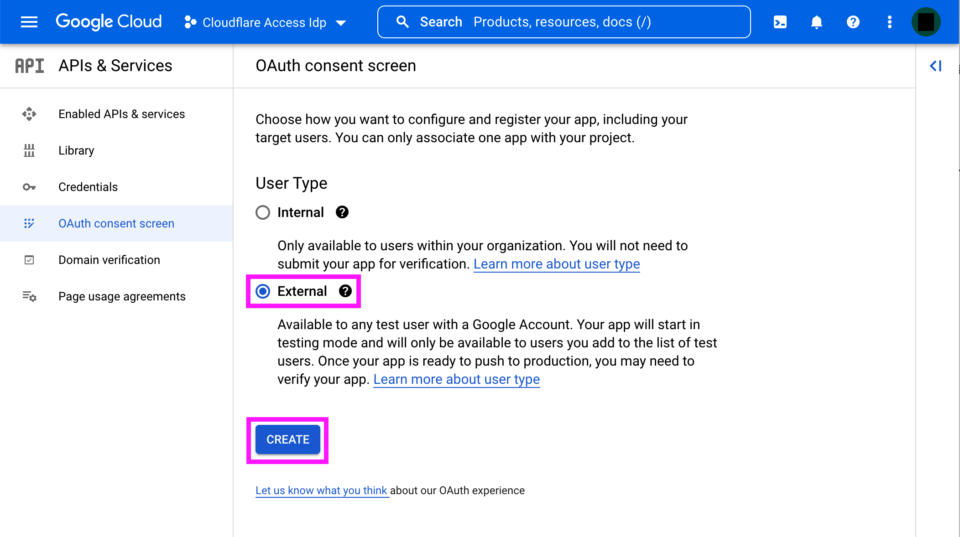The image size is (960, 537).
Task: Open the Cloudflare Access Idp project dropdown
Action: click(x=265, y=22)
